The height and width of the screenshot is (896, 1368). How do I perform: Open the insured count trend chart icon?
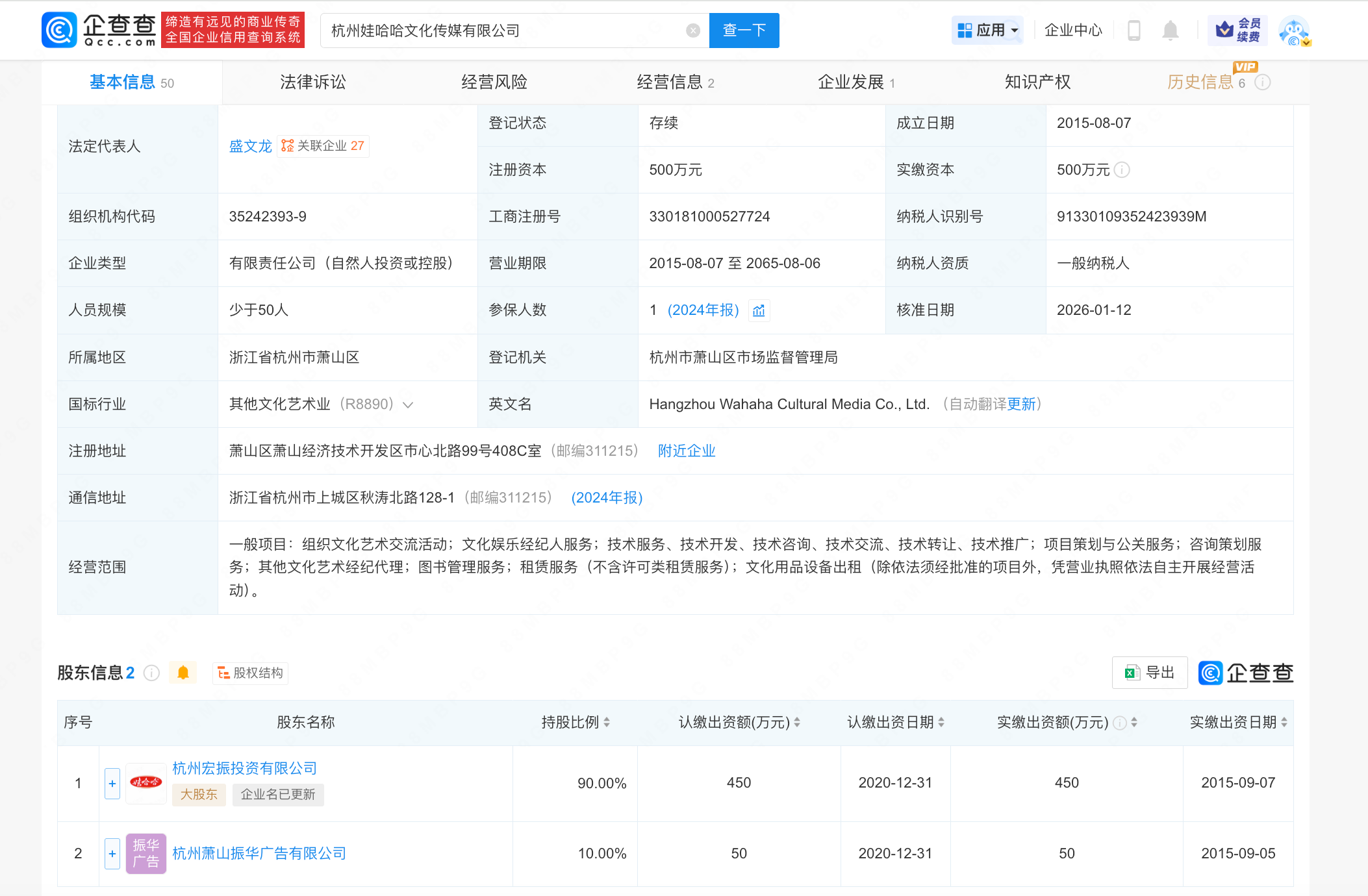click(759, 311)
